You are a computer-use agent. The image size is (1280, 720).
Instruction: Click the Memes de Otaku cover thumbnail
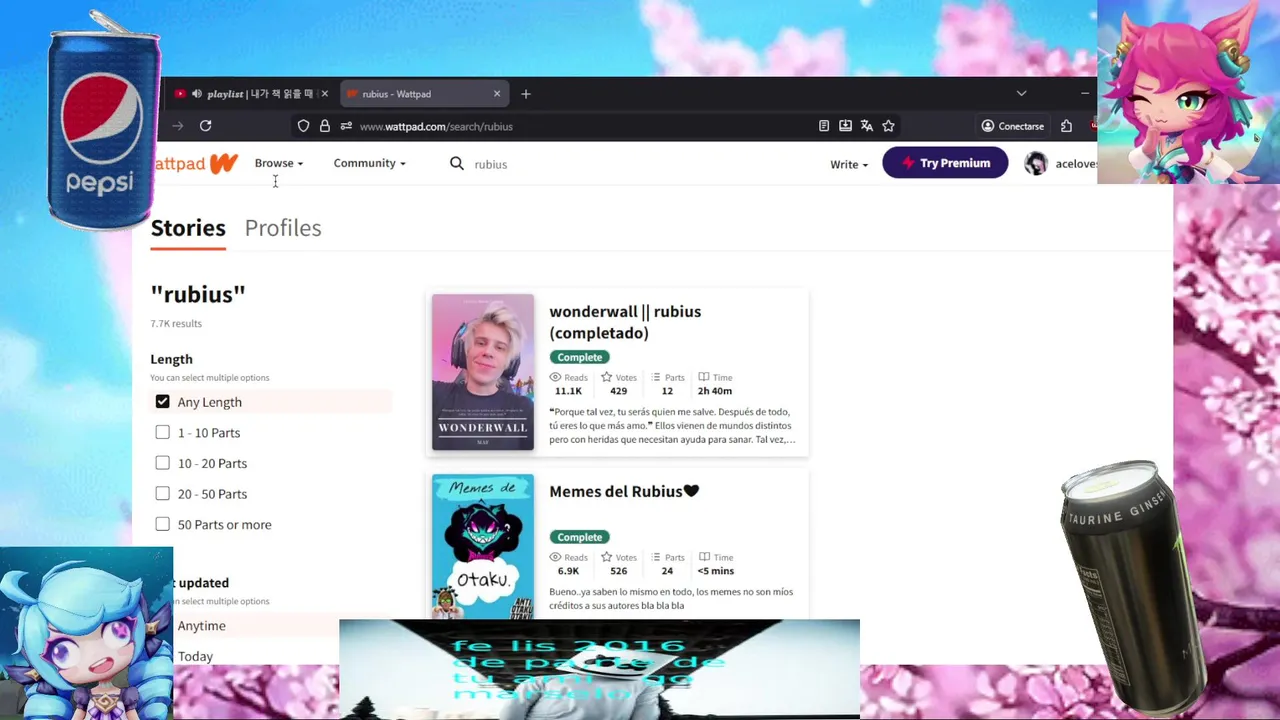click(x=483, y=546)
